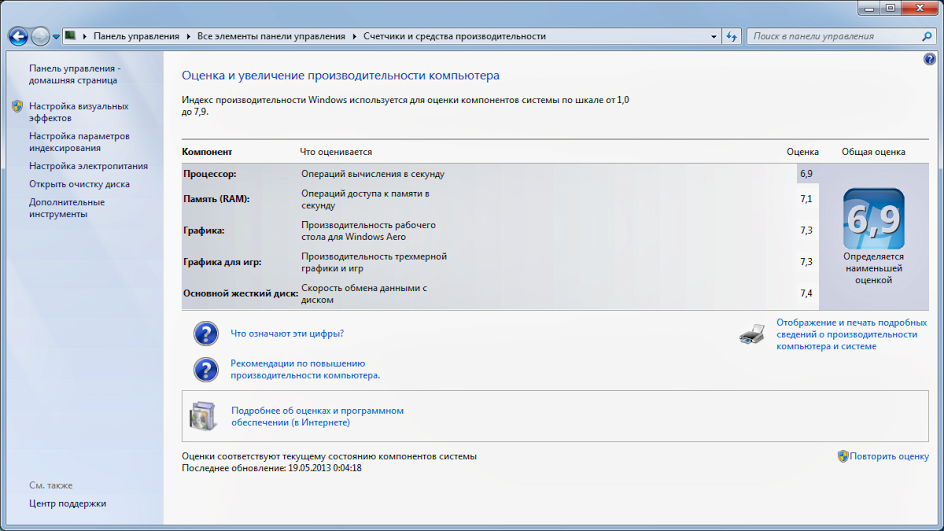Click the 'Процессор:' row label

(210, 174)
